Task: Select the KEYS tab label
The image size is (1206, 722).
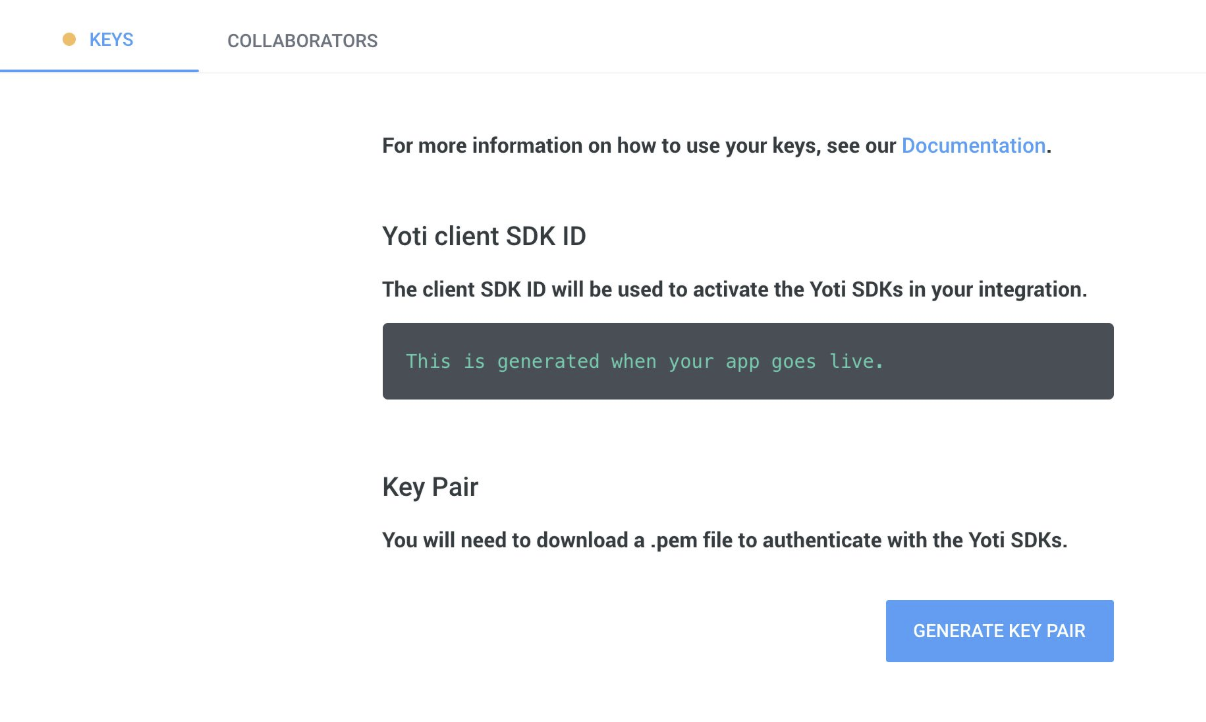Action: click(x=111, y=40)
